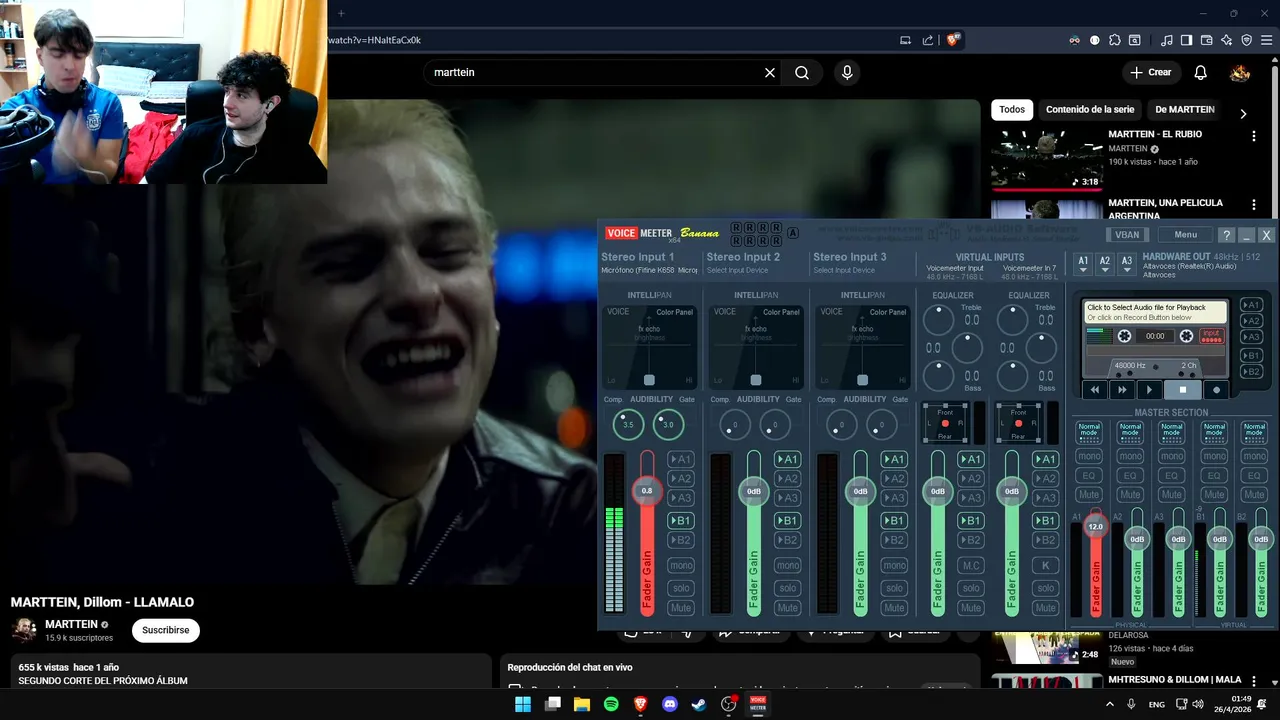Select the De MARTTEIN filter chip

[x=1185, y=110]
